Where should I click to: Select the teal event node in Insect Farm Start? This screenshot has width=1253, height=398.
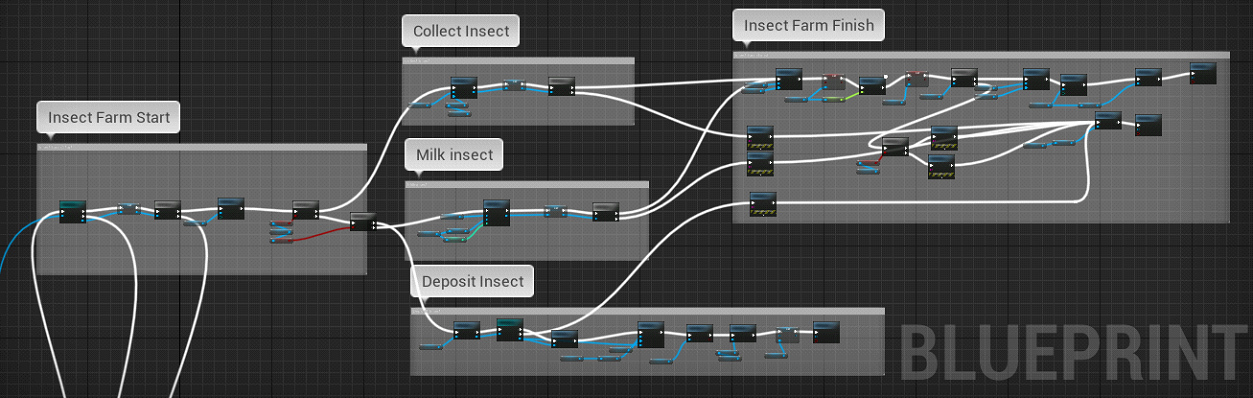[x=73, y=211]
